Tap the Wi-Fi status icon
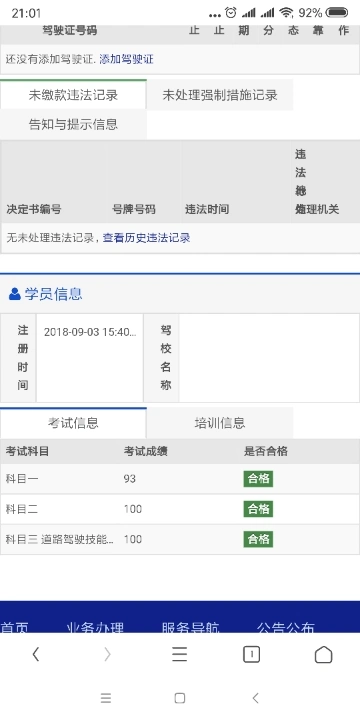This screenshot has height=720, width=360. (287, 13)
